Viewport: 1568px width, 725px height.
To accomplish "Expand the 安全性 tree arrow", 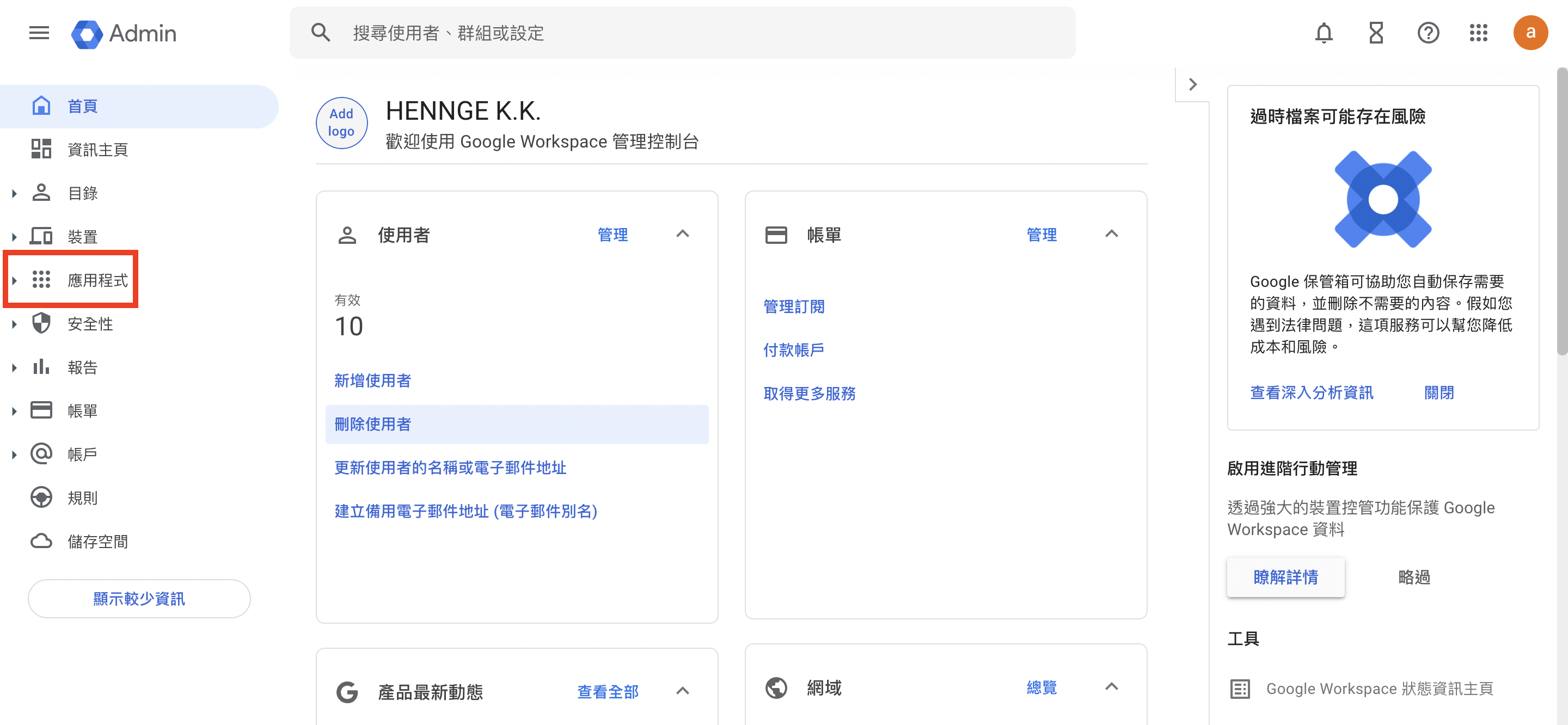I will pyautogui.click(x=14, y=324).
